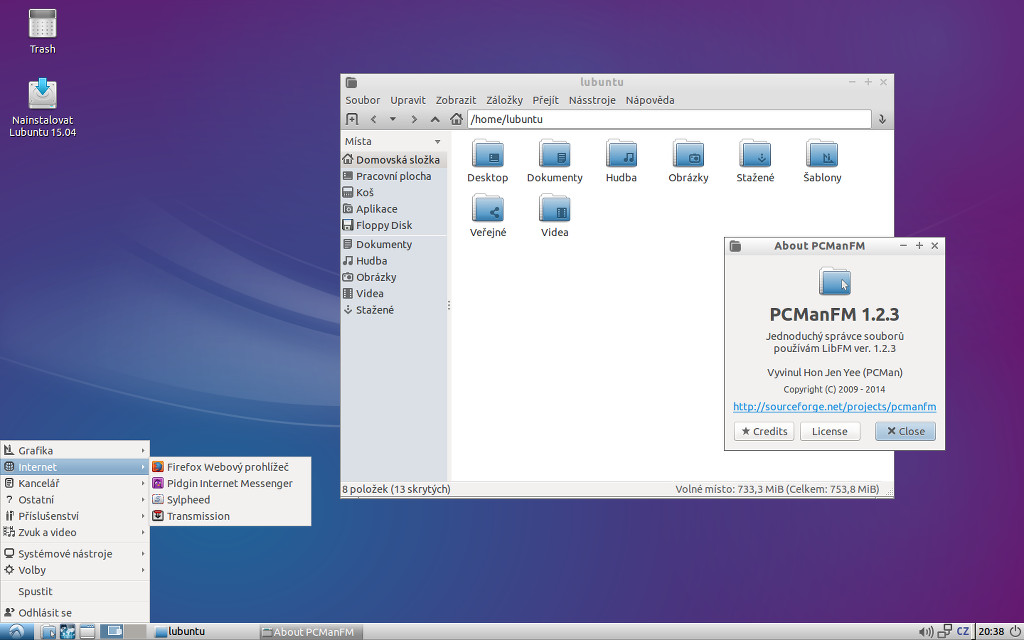
Task: Launch Sylpheed from the Internet submenu
Action: (231, 499)
